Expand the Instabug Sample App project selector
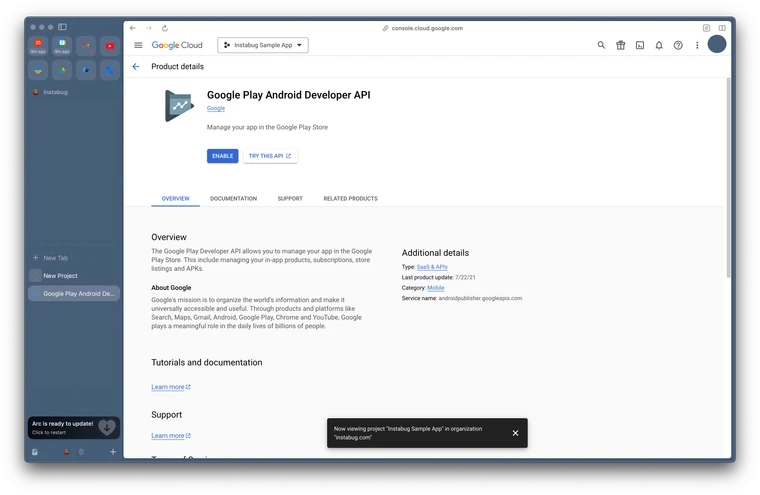760x495 pixels. [262, 45]
